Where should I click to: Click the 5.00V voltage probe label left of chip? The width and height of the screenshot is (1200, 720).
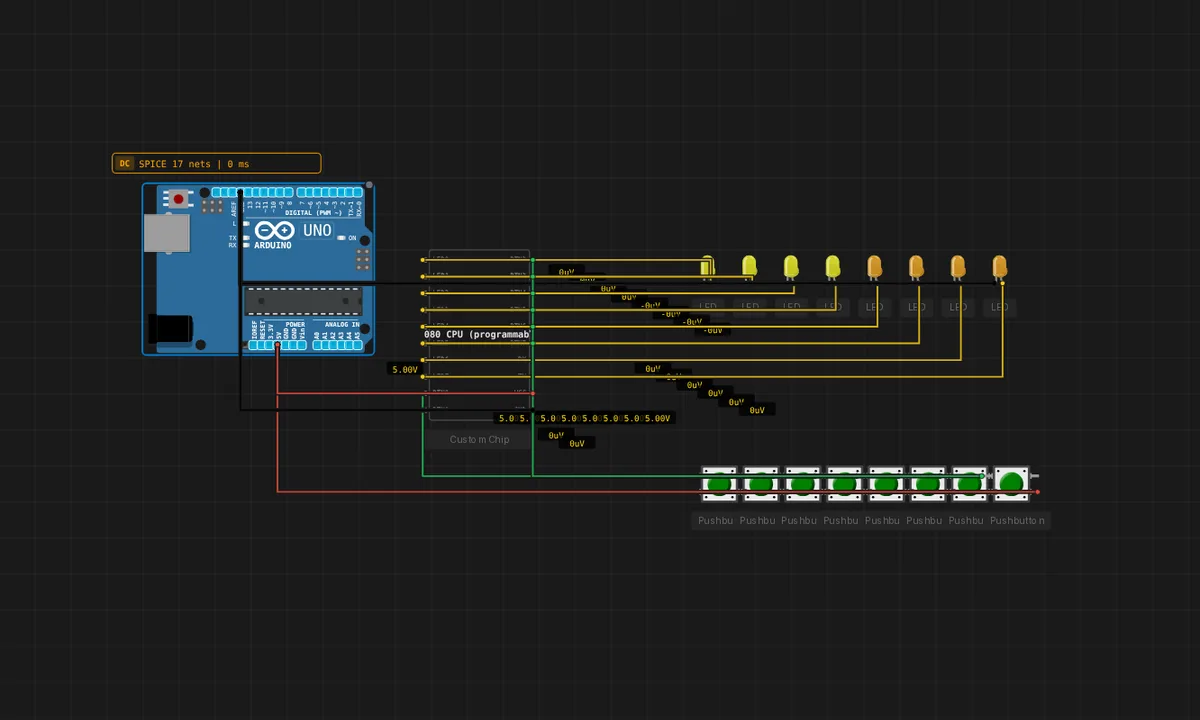tap(405, 370)
